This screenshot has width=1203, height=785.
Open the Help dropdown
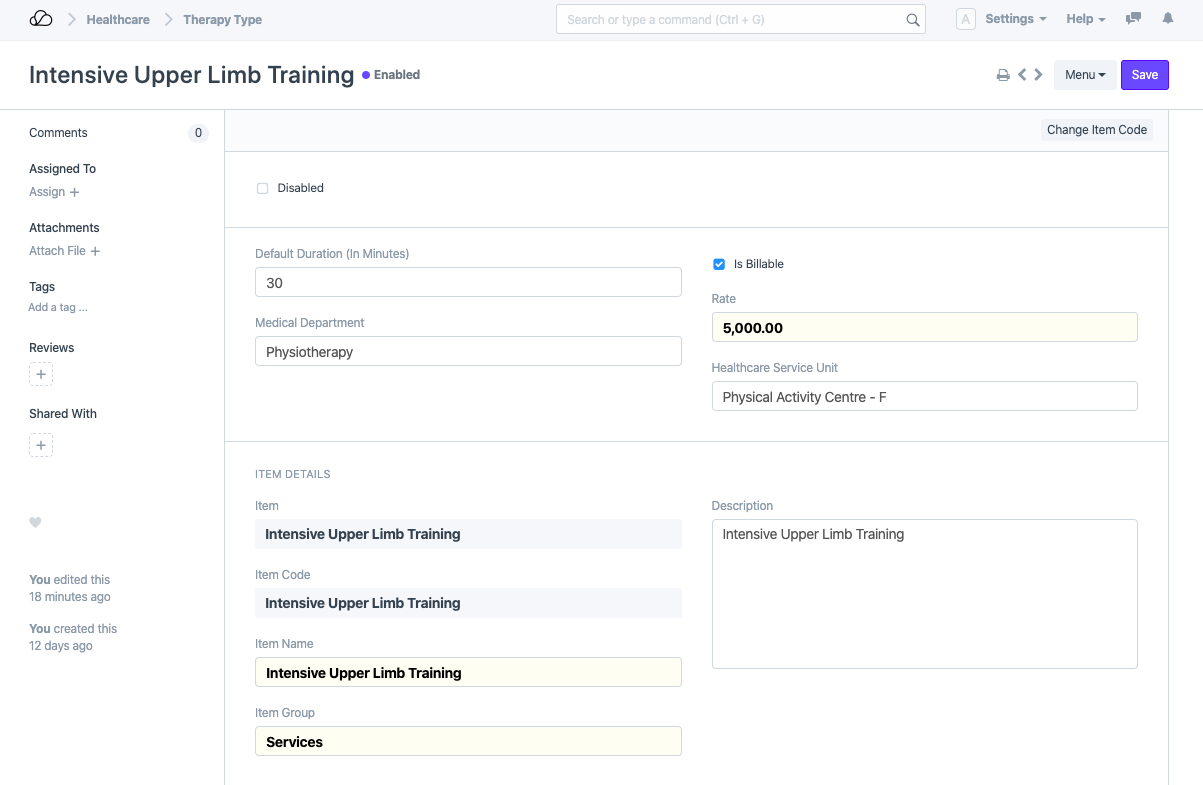[1085, 19]
